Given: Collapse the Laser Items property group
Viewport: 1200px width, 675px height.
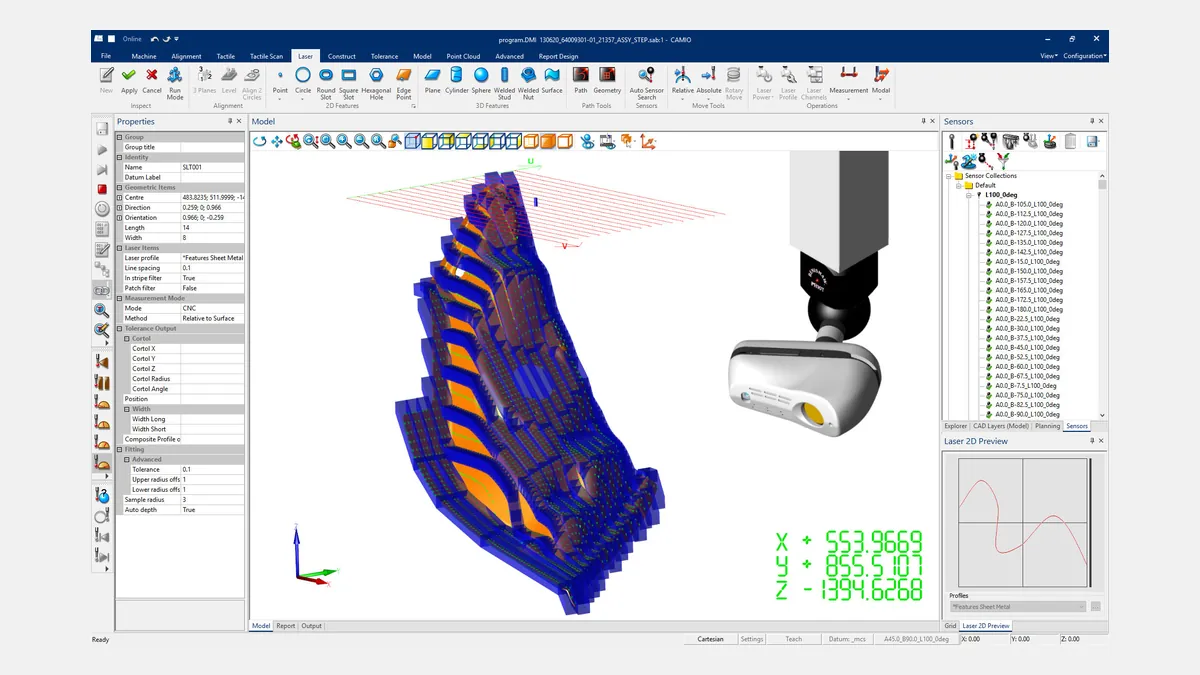Looking at the screenshot, I should click(120, 248).
